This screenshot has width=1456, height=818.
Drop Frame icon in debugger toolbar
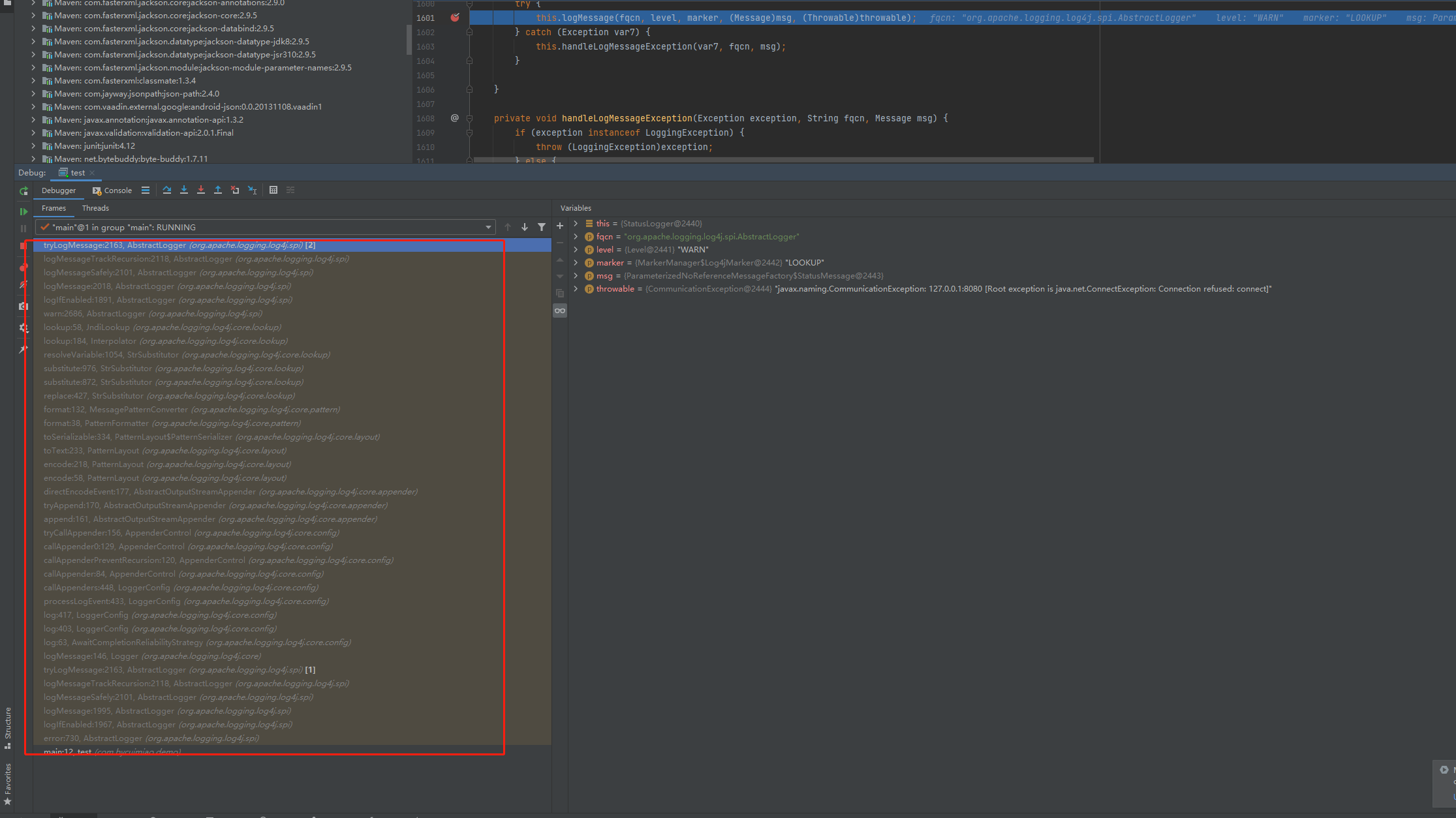tap(235, 190)
